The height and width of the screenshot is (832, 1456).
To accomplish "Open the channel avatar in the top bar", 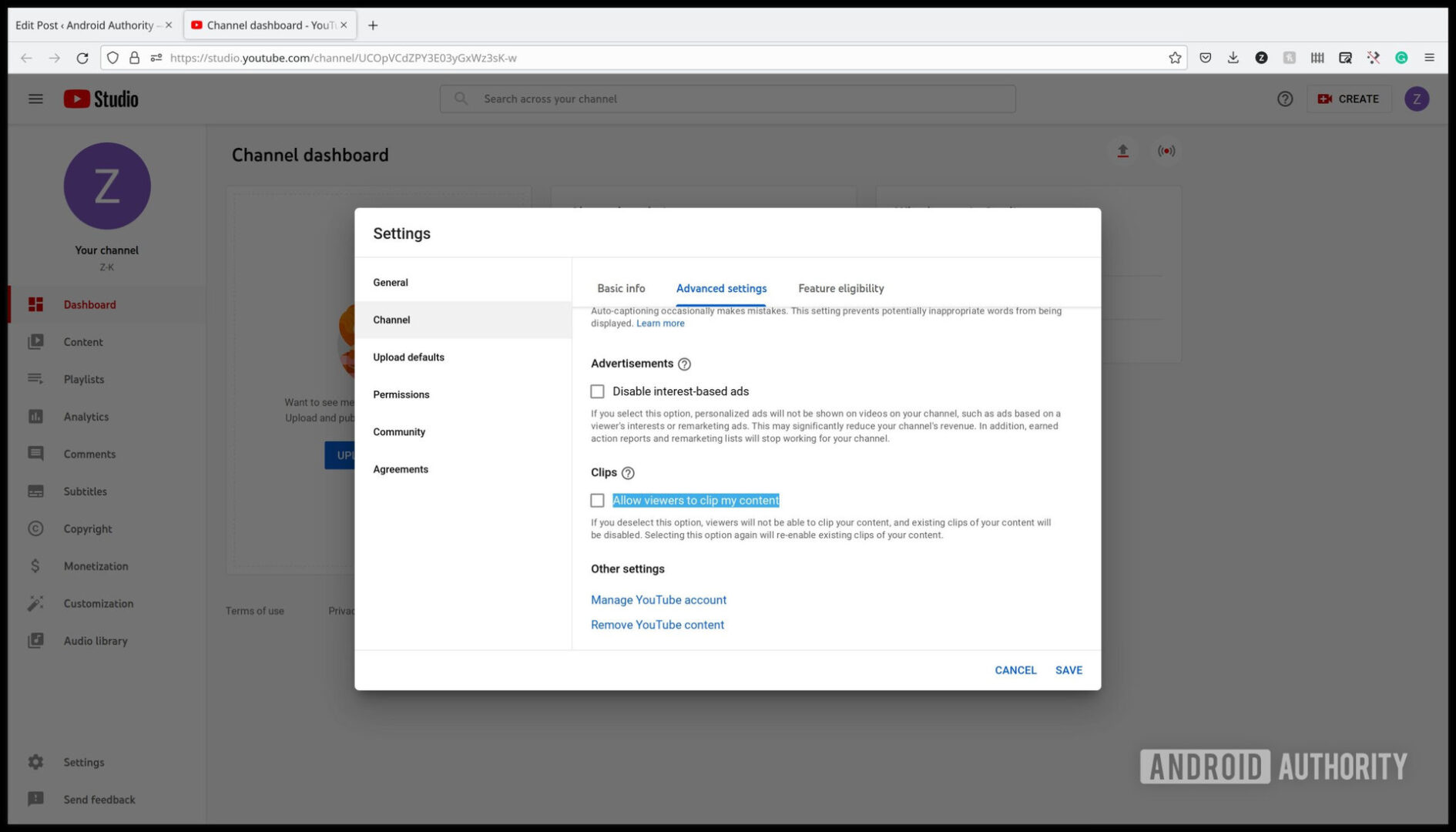I will 1417,99.
